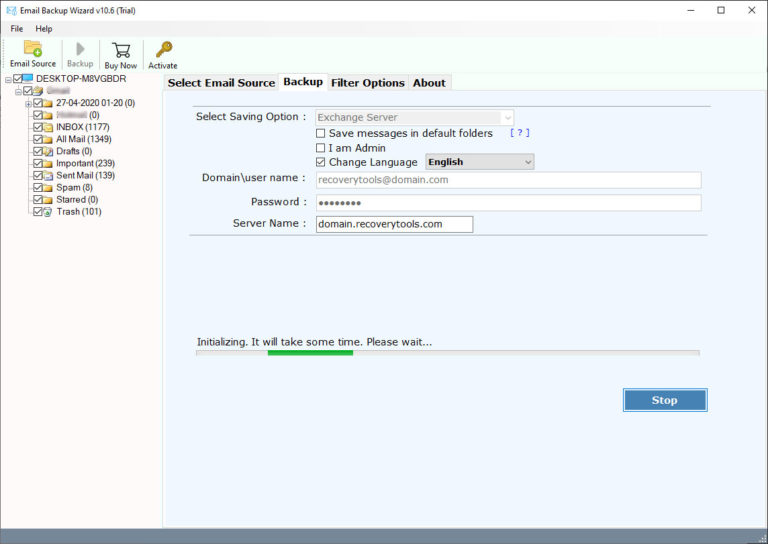Uncheck the All Mail (1349) checkbox

[x=38, y=139]
